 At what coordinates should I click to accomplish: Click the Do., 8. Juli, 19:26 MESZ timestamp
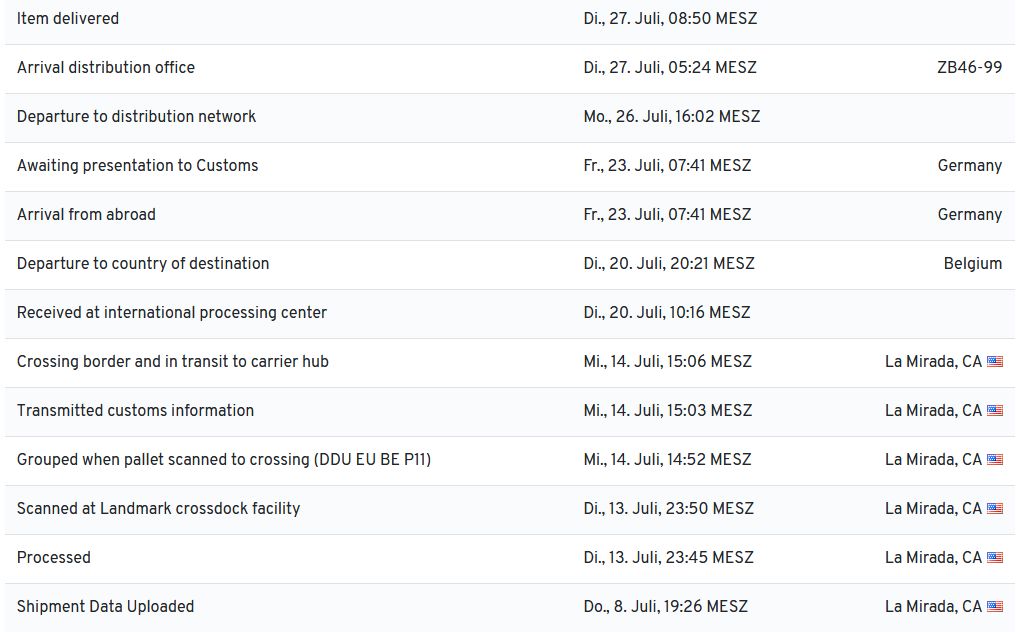point(665,607)
